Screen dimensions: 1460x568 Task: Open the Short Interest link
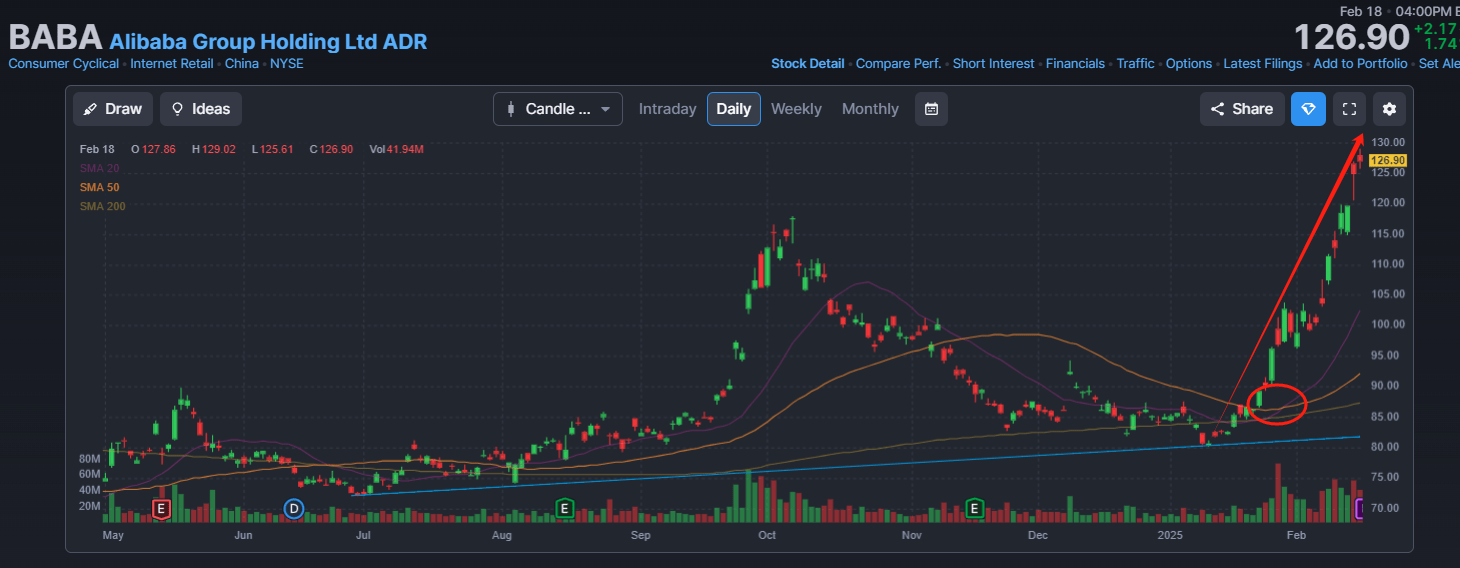click(993, 63)
